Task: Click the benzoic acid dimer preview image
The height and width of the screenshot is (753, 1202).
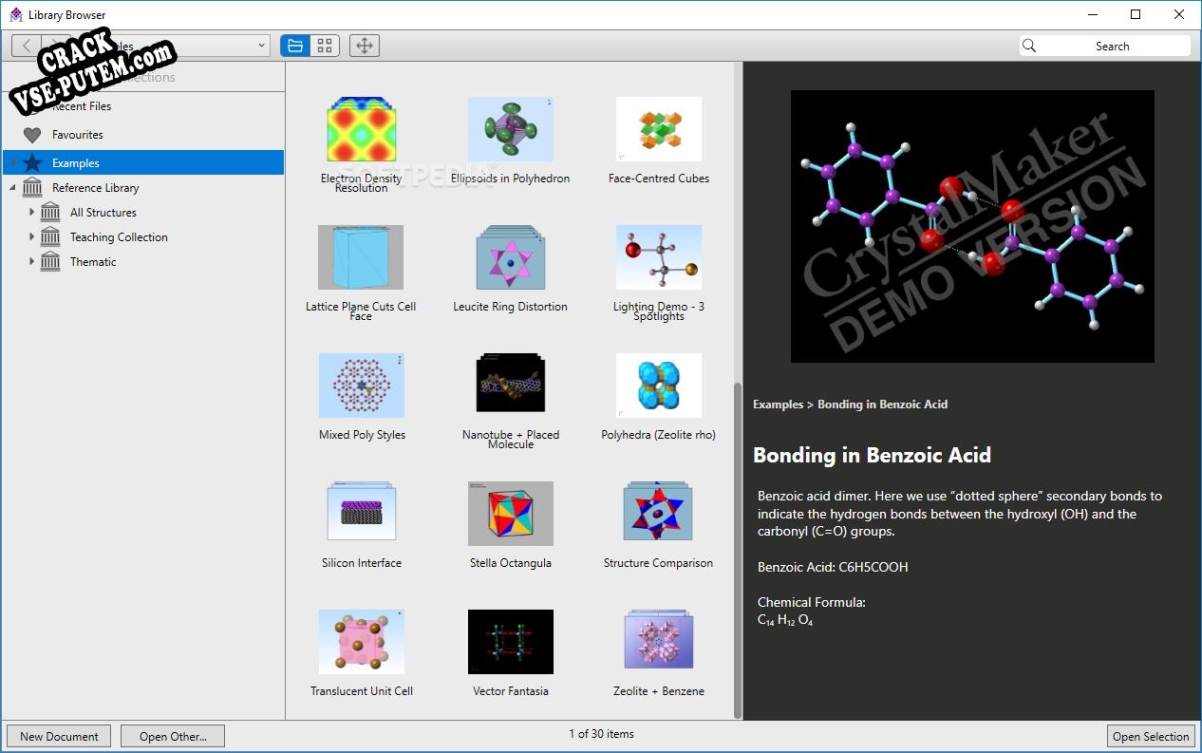Action: point(972,226)
